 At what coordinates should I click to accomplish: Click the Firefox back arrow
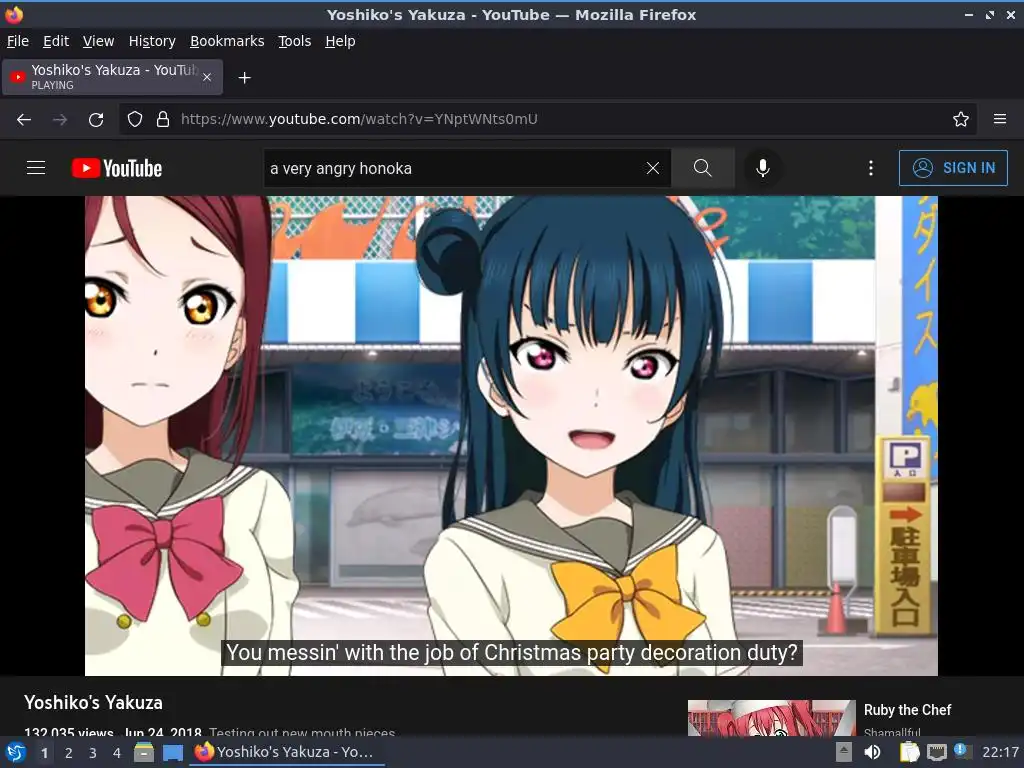24,120
